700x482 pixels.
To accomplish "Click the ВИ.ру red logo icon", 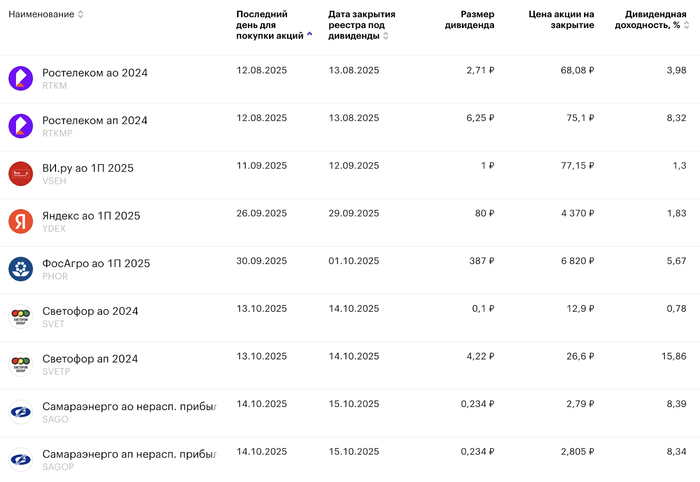I will 21,173.
